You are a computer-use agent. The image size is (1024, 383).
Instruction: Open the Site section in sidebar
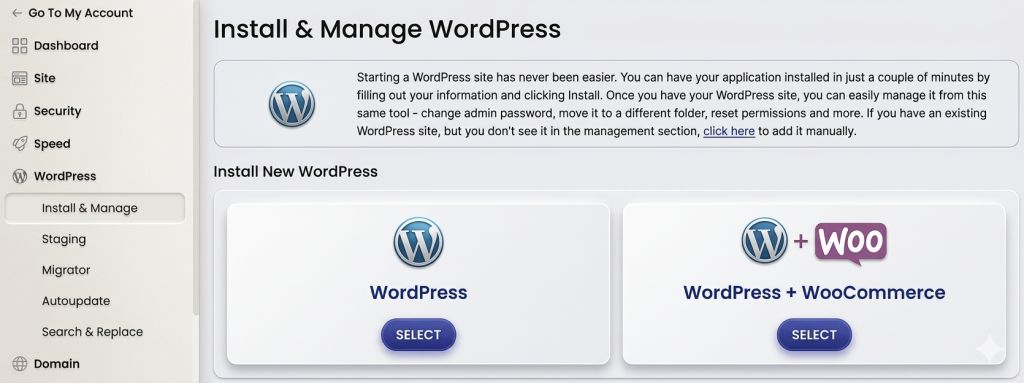tap(44, 78)
